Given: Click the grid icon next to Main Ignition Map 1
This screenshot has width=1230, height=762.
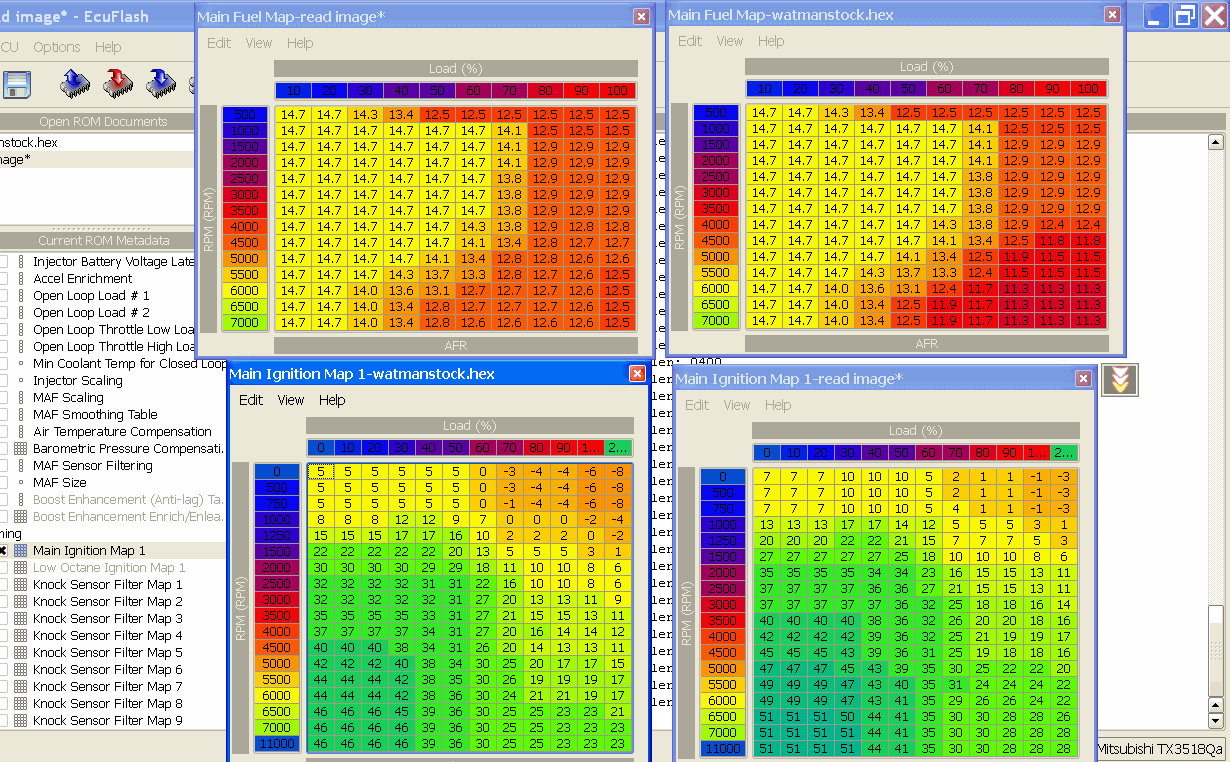Looking at the screenshot, I should [x=20, y=551].
